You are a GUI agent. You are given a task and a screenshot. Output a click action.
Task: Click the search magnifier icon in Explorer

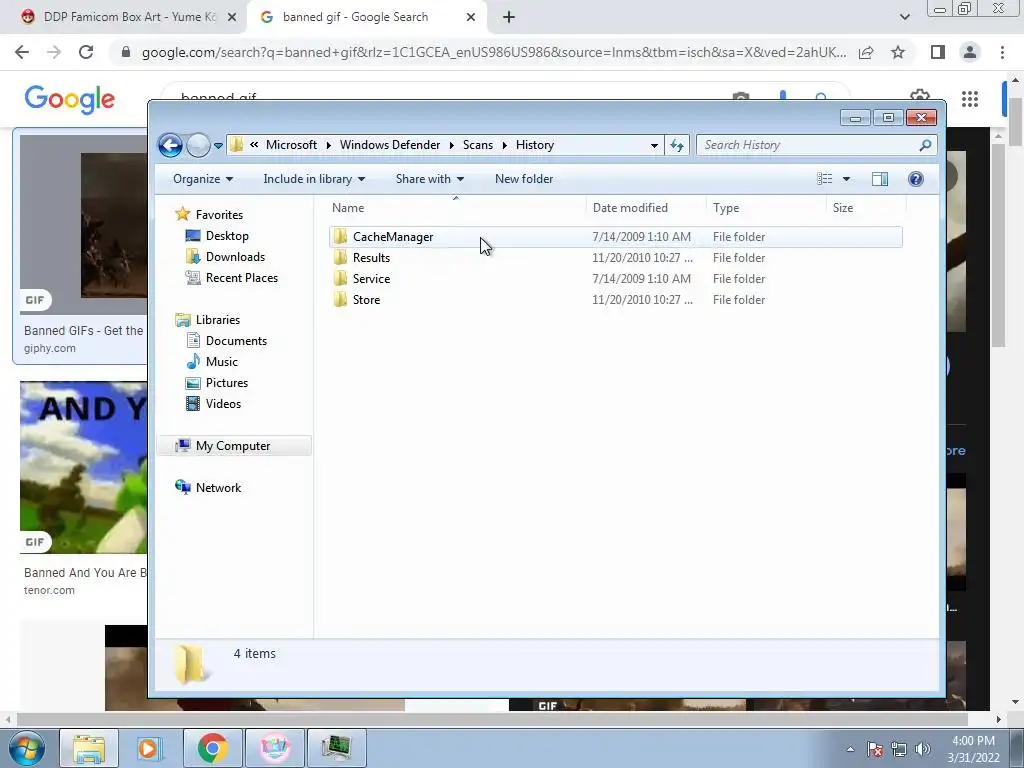pyautogui.click(x=925, y=145)
